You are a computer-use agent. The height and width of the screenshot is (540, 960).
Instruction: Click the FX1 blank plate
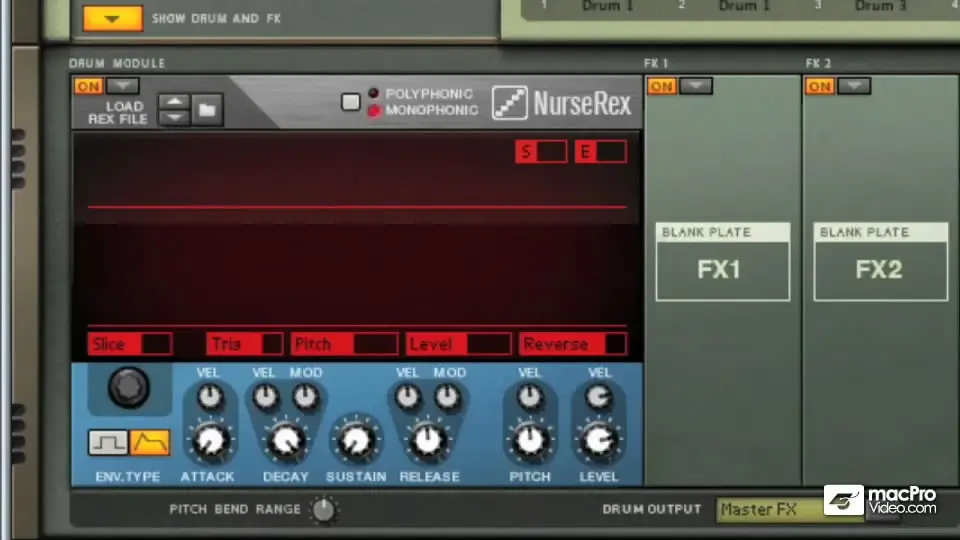point(723,261)
